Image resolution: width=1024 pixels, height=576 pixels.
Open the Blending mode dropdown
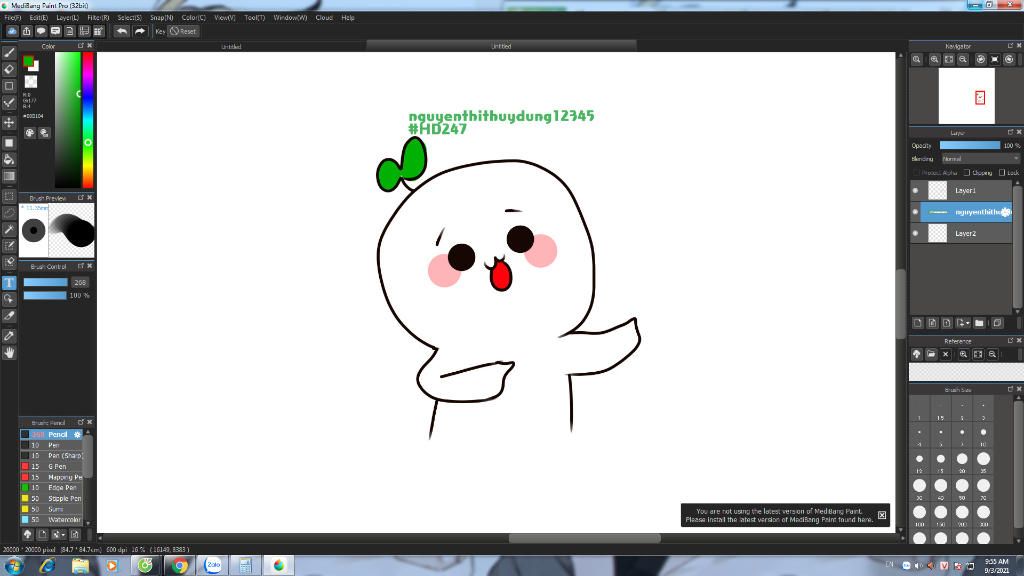(x=980, y=159)
